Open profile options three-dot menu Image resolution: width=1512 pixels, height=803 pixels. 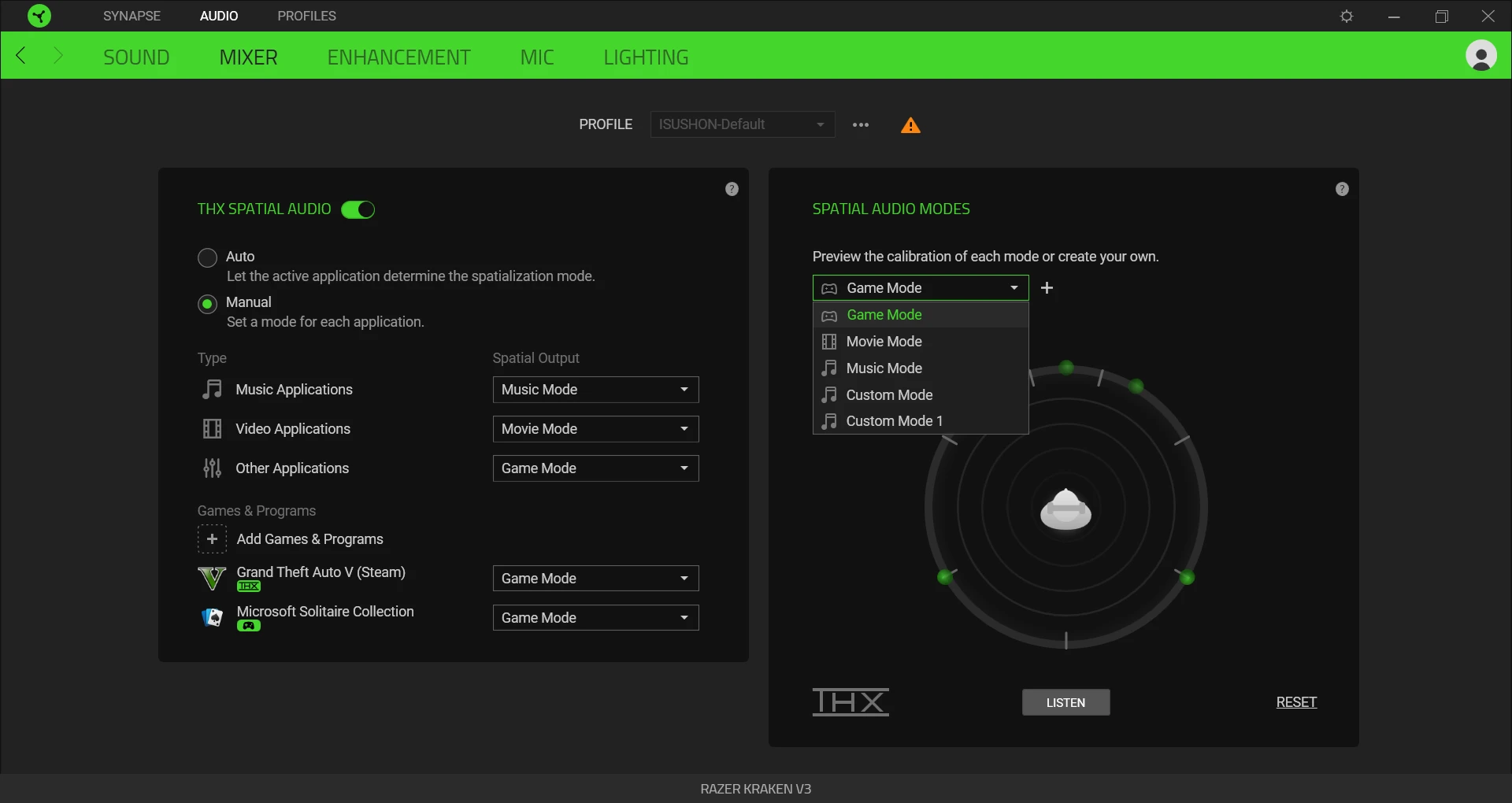point(861,125)
